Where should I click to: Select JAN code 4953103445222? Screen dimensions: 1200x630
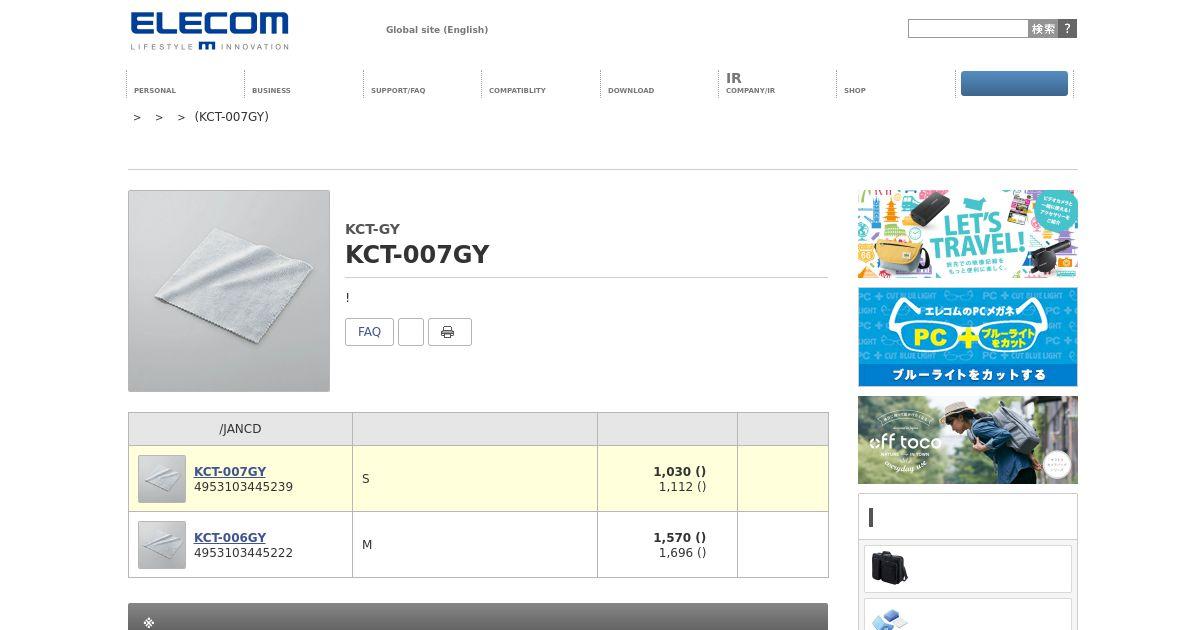click(x=243, y=553)
